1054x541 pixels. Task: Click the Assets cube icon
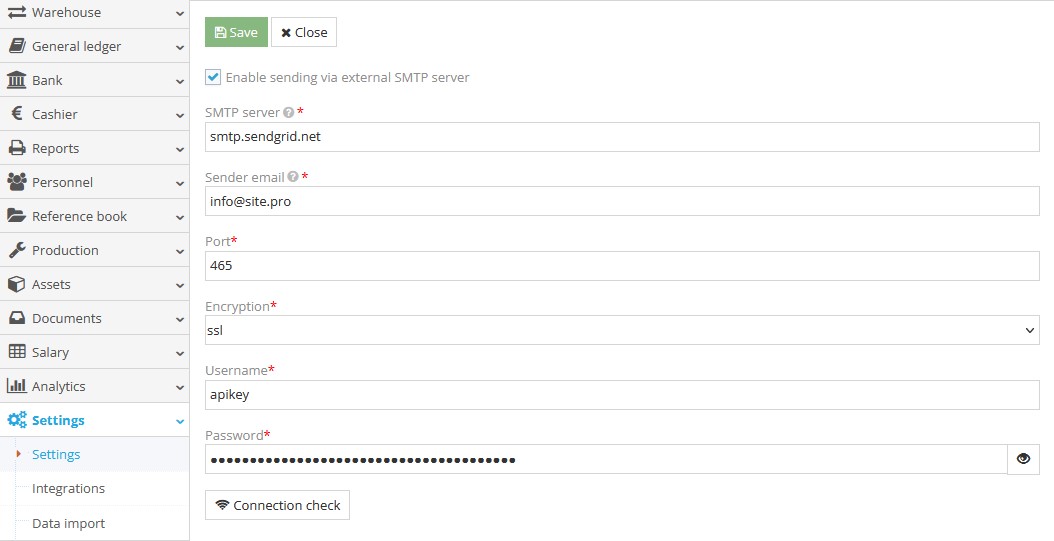pyautogui.click(x=16, y=284)
